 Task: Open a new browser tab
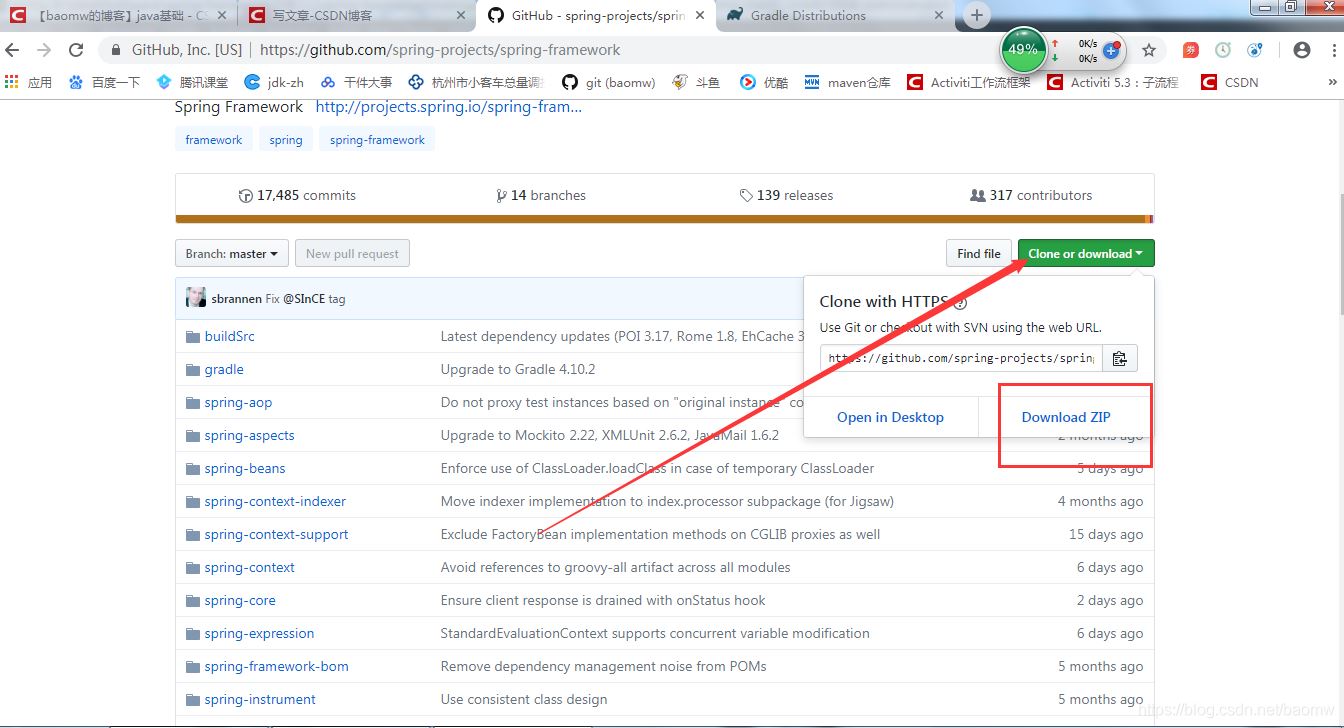(x=977, y=15)
